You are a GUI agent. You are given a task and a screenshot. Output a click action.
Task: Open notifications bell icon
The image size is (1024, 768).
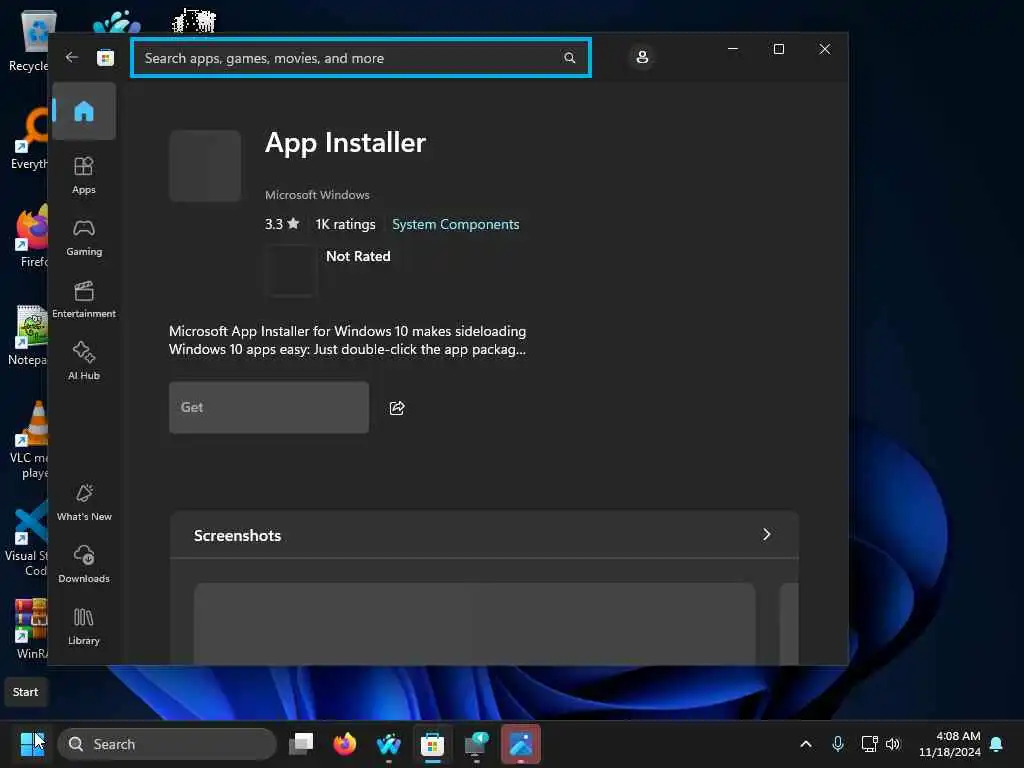pyautogui.click(x=996, y=744)
